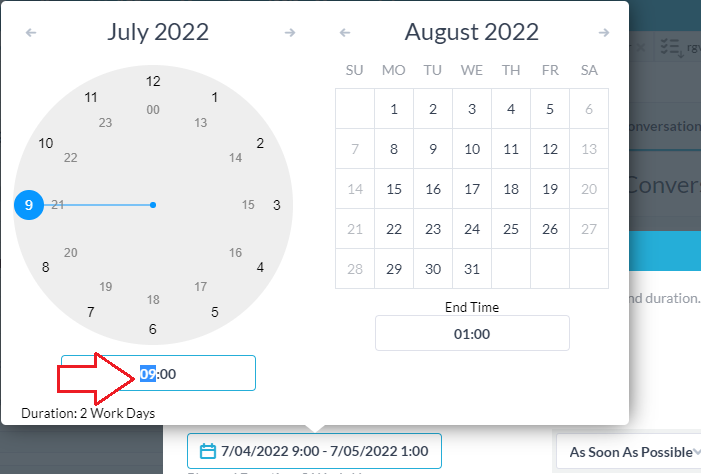This screenshot has width=701, height=474.
Task: Open the date range 7/04/2022 - 7/05/2022 picker
Action: 314,451
